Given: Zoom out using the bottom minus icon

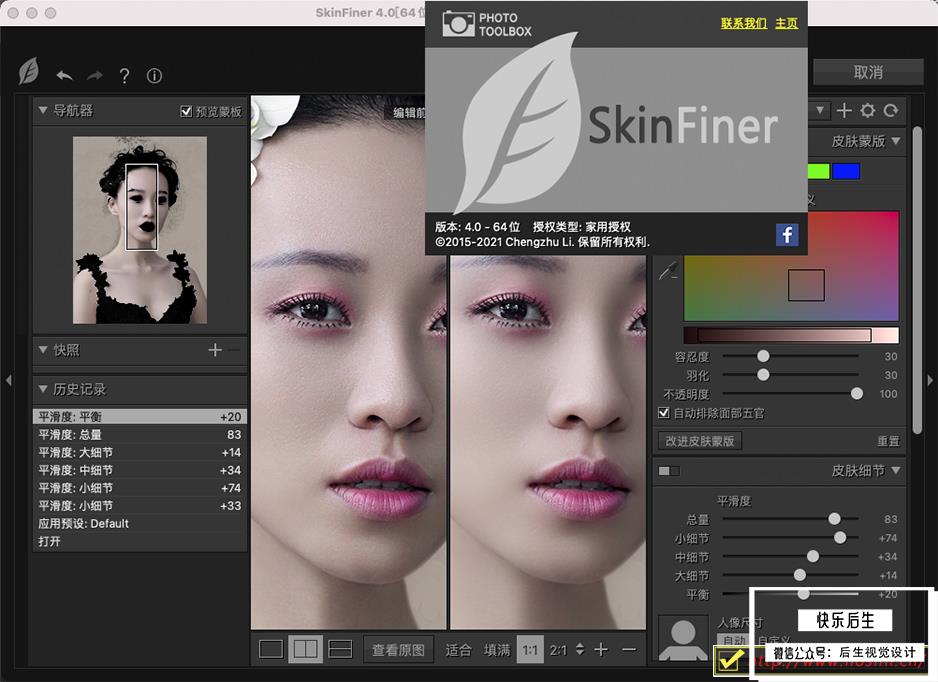Looking at the screenshot, I should coord(629,649).
